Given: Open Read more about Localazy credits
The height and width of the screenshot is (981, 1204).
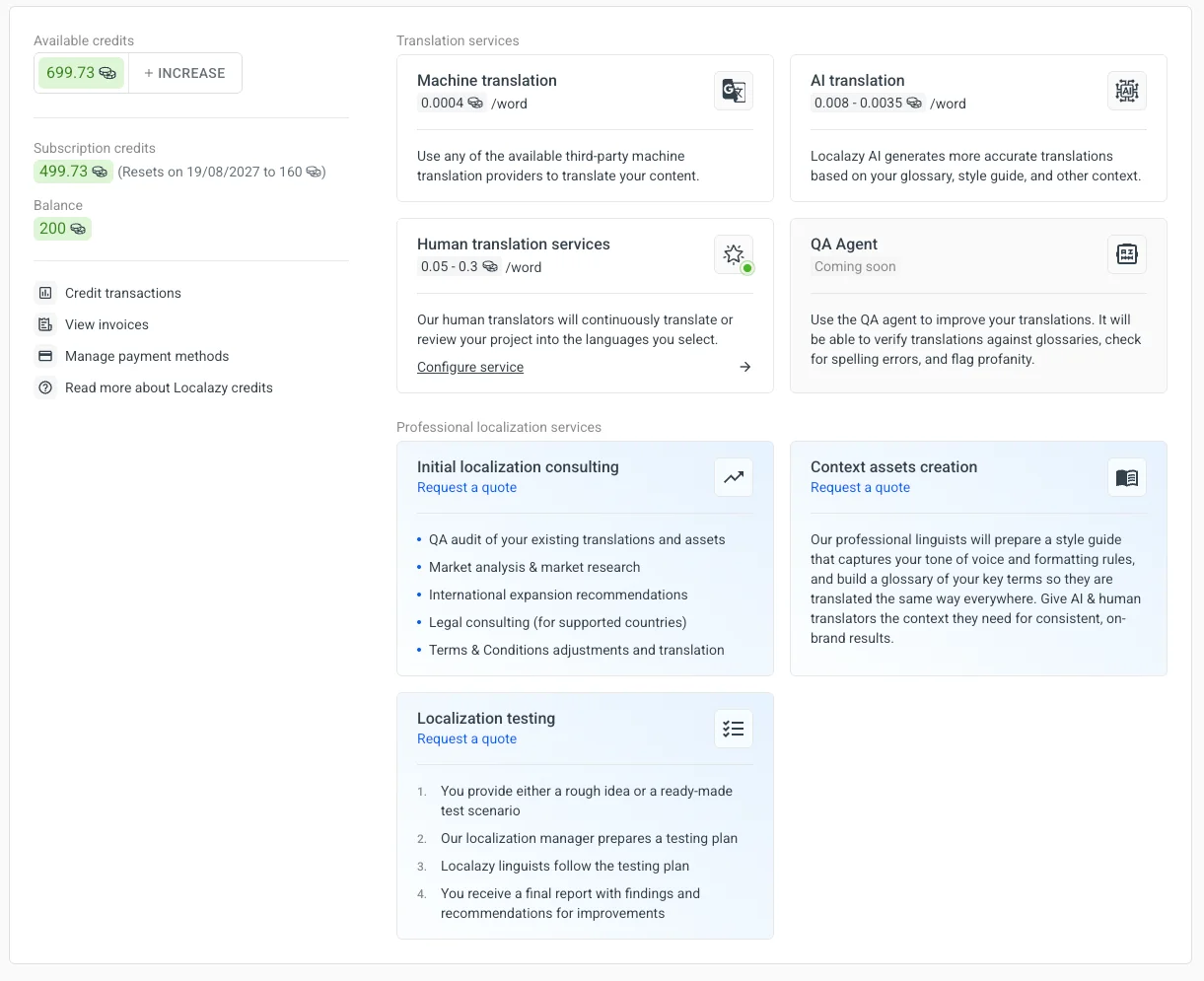Looking at the screenshot, I should point(169,387).
